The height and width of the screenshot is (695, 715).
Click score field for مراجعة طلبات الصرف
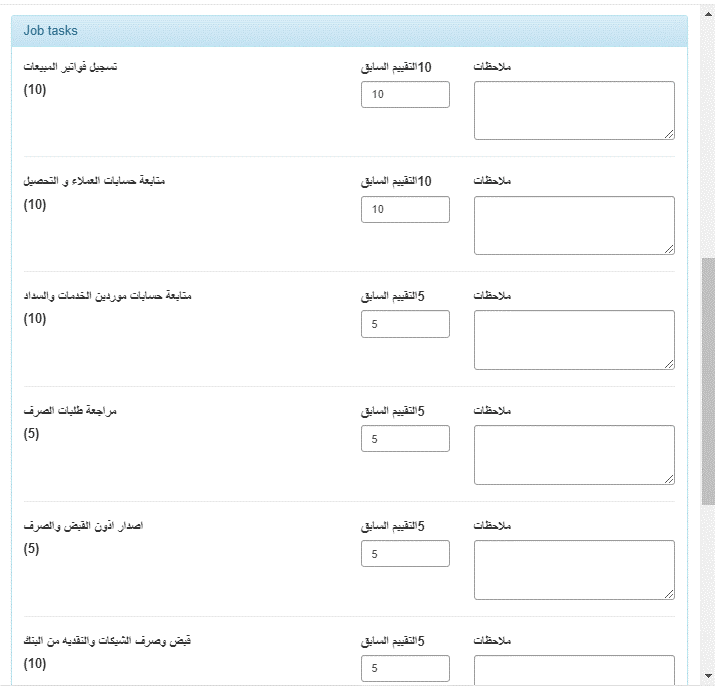coord(405,439)
